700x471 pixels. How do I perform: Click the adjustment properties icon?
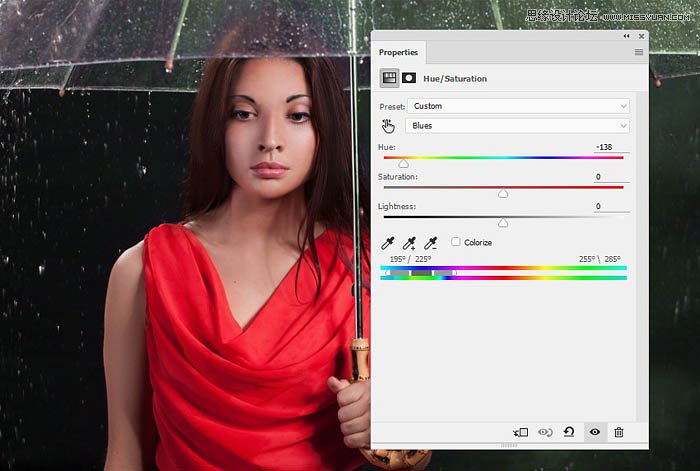click(x=388, y=77)
